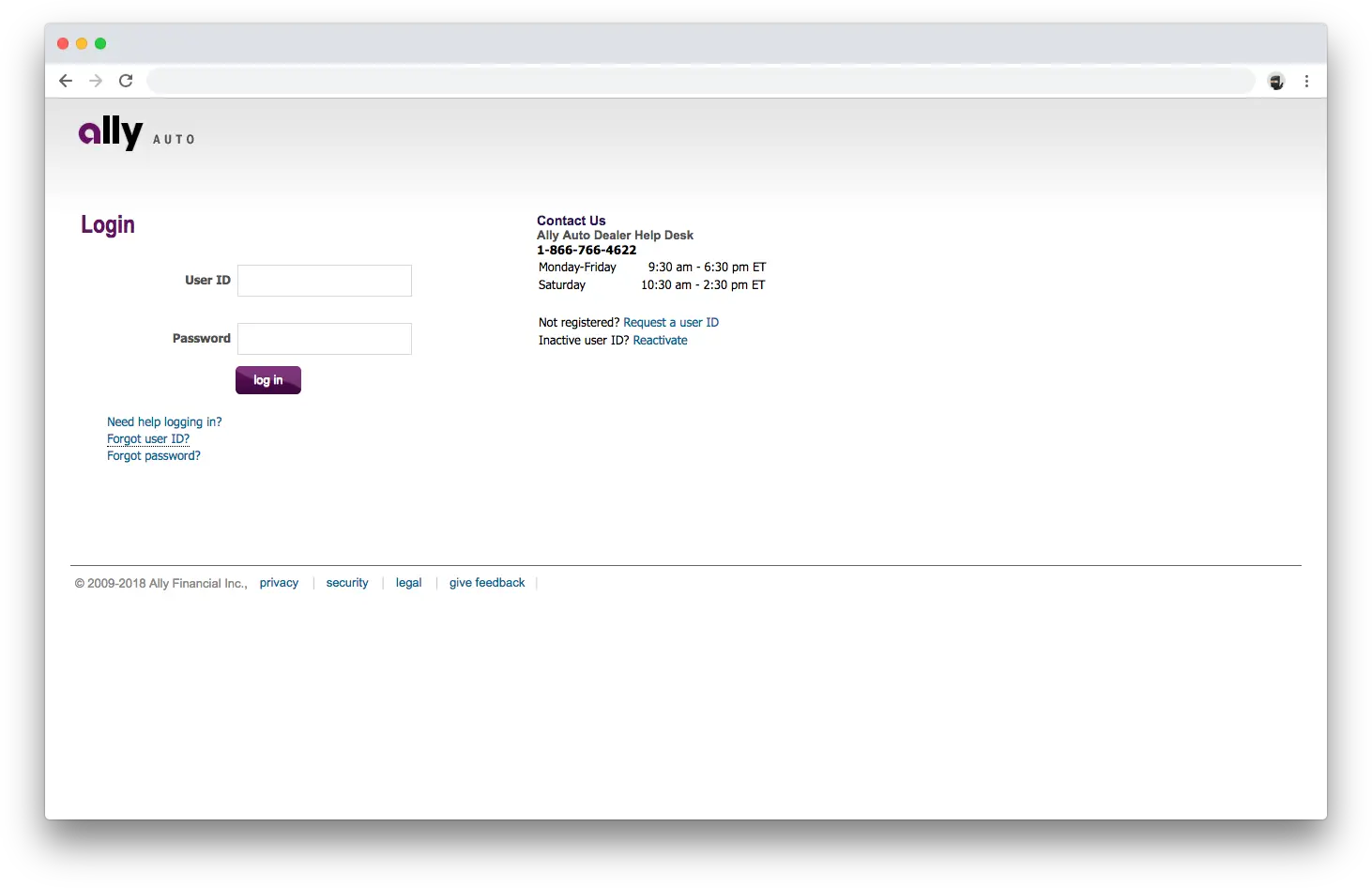Open the Forgot user ID page
Viewport: 1372px width, 888px height.
pos(147,438)
